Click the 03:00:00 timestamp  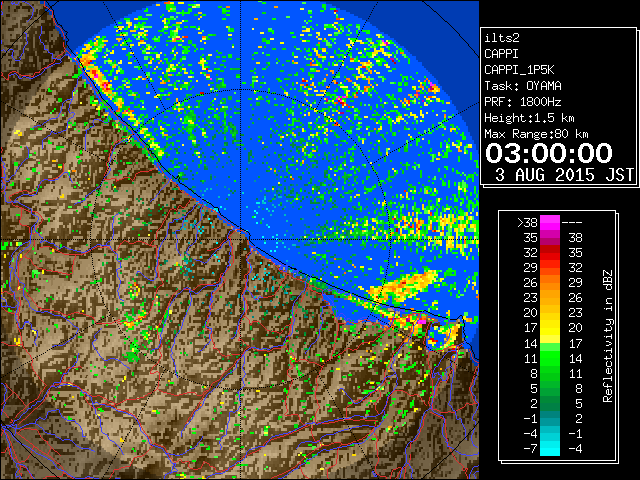tap(549, 153)
